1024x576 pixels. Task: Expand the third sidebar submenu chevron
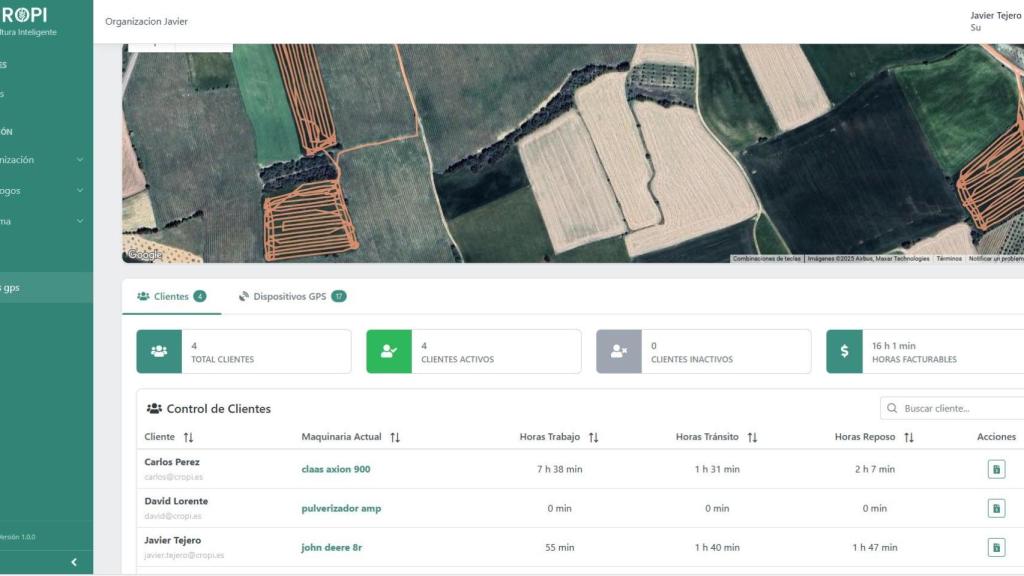click(x=79, y=221)
